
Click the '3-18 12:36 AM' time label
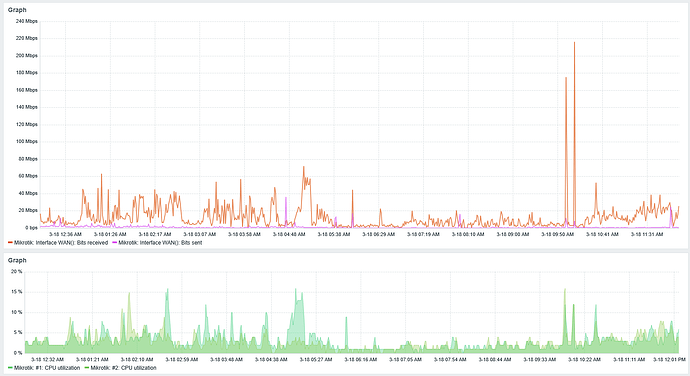pos(65,234)
